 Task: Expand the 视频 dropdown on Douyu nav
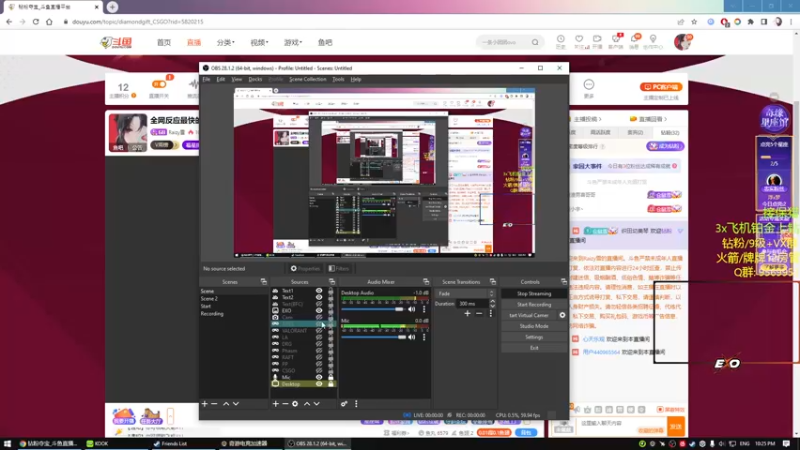[x=259, y=42]
